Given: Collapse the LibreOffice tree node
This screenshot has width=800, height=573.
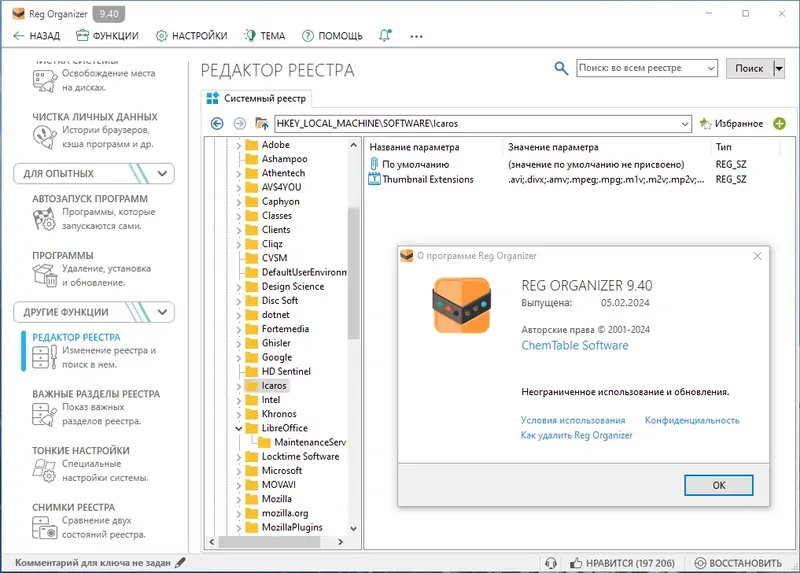Looking at the screenshot, I should click(x=238, y=428).
